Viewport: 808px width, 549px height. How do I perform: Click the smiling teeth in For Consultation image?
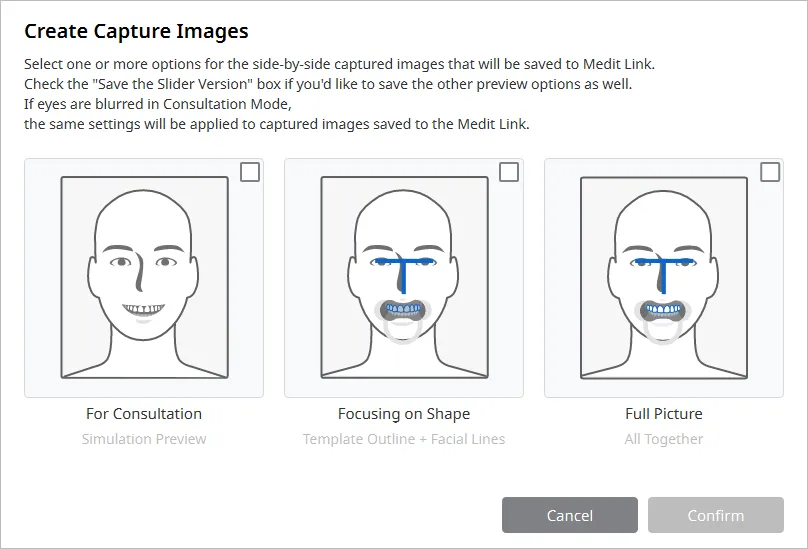143,310
